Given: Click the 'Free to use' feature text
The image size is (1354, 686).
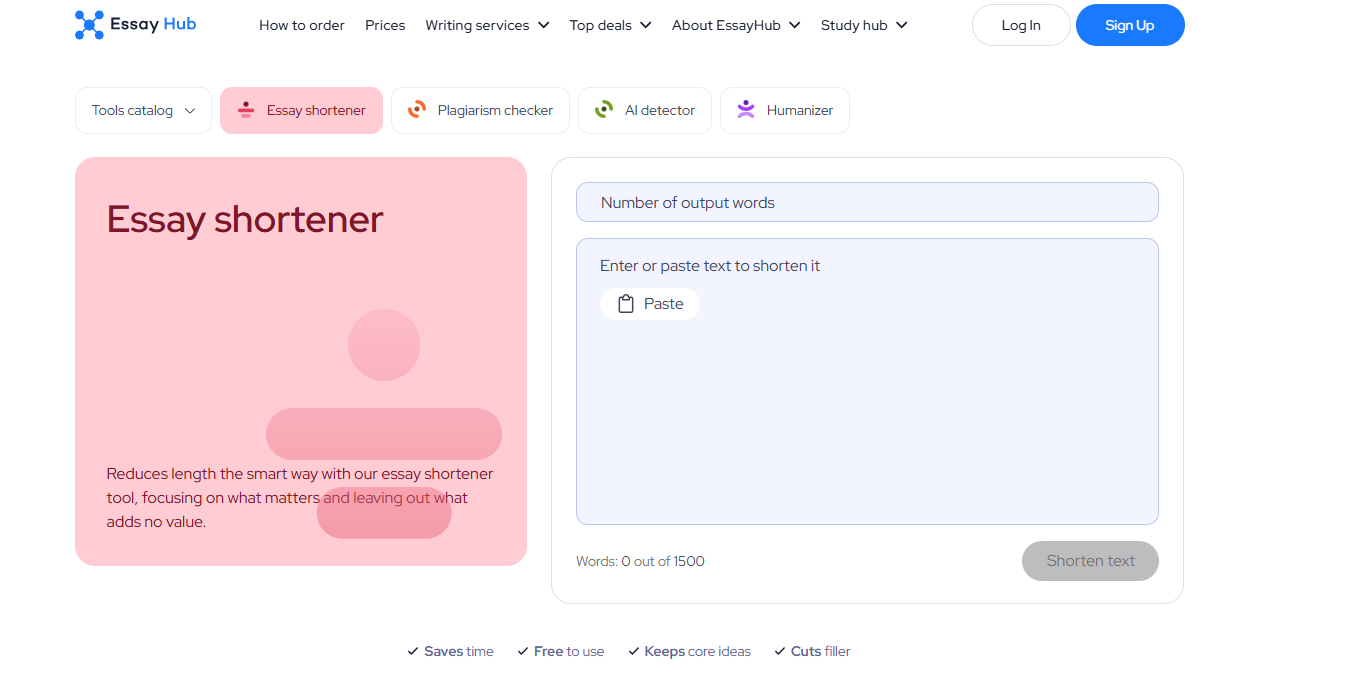Looking at the screenshot, I should pos(569,651).
